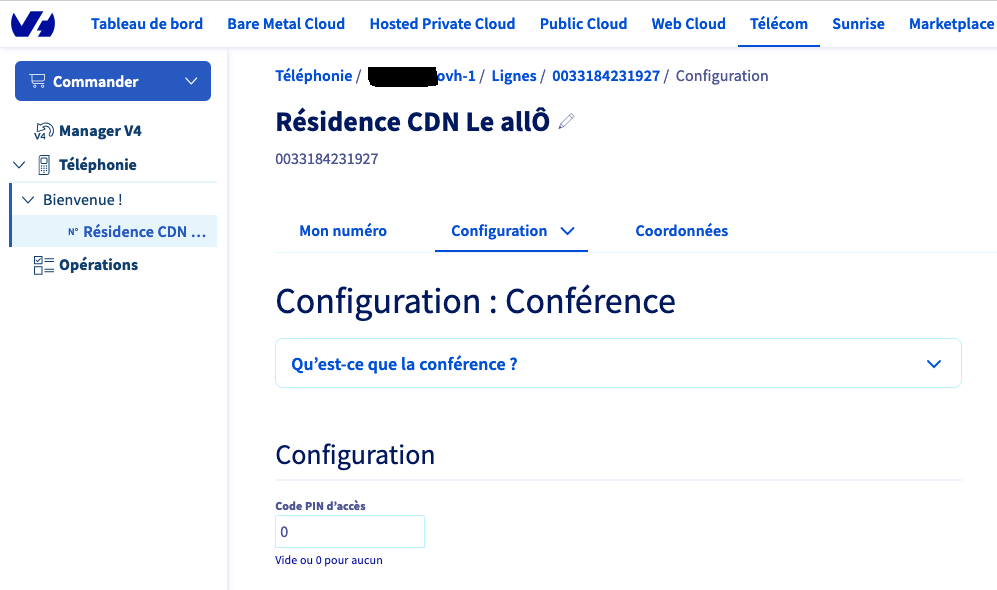Screen dimensions: 997x590
Task: Expand 'Qu'est-ce que la conférence ?' panel
Action: tap(618, 364)
